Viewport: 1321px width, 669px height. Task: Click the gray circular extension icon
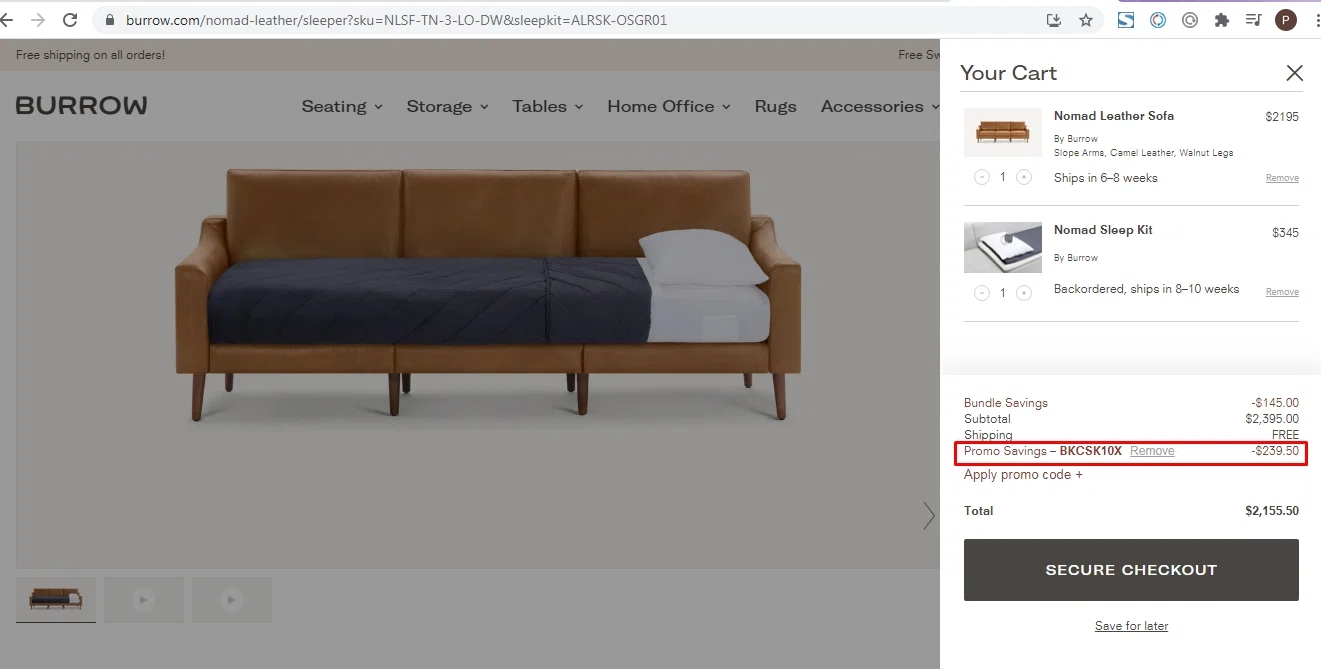pos(1190,20)
